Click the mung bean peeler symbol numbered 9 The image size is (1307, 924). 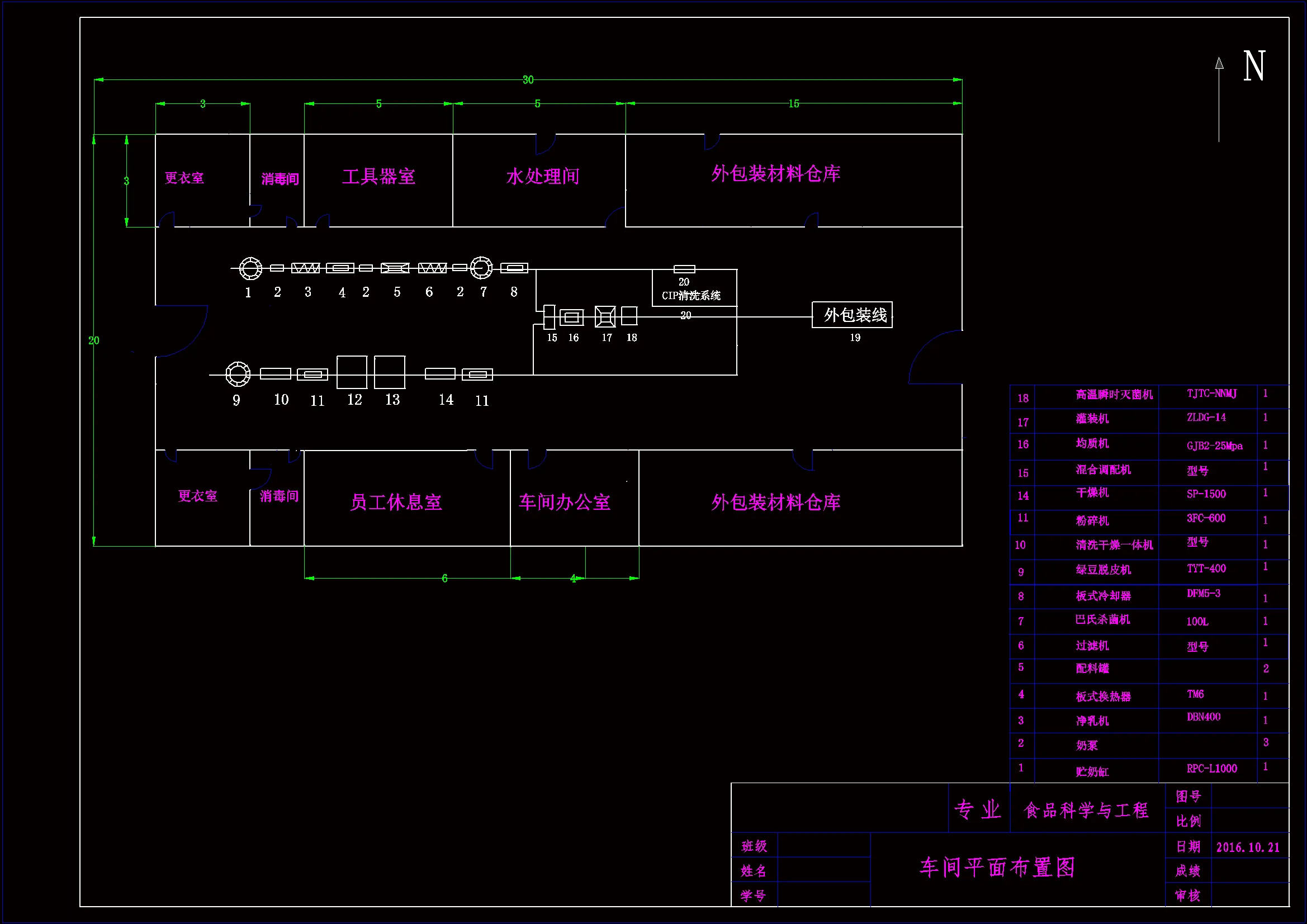pos(238,374)
